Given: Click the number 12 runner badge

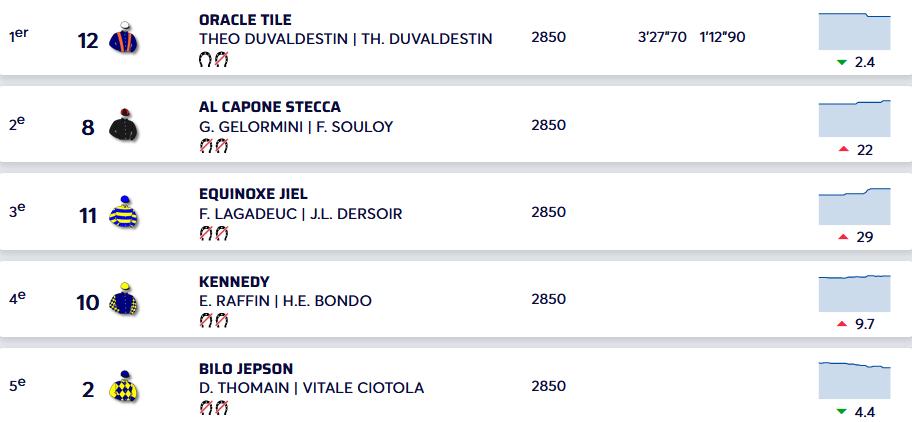Looking at the screenshot, I should 88,40.
